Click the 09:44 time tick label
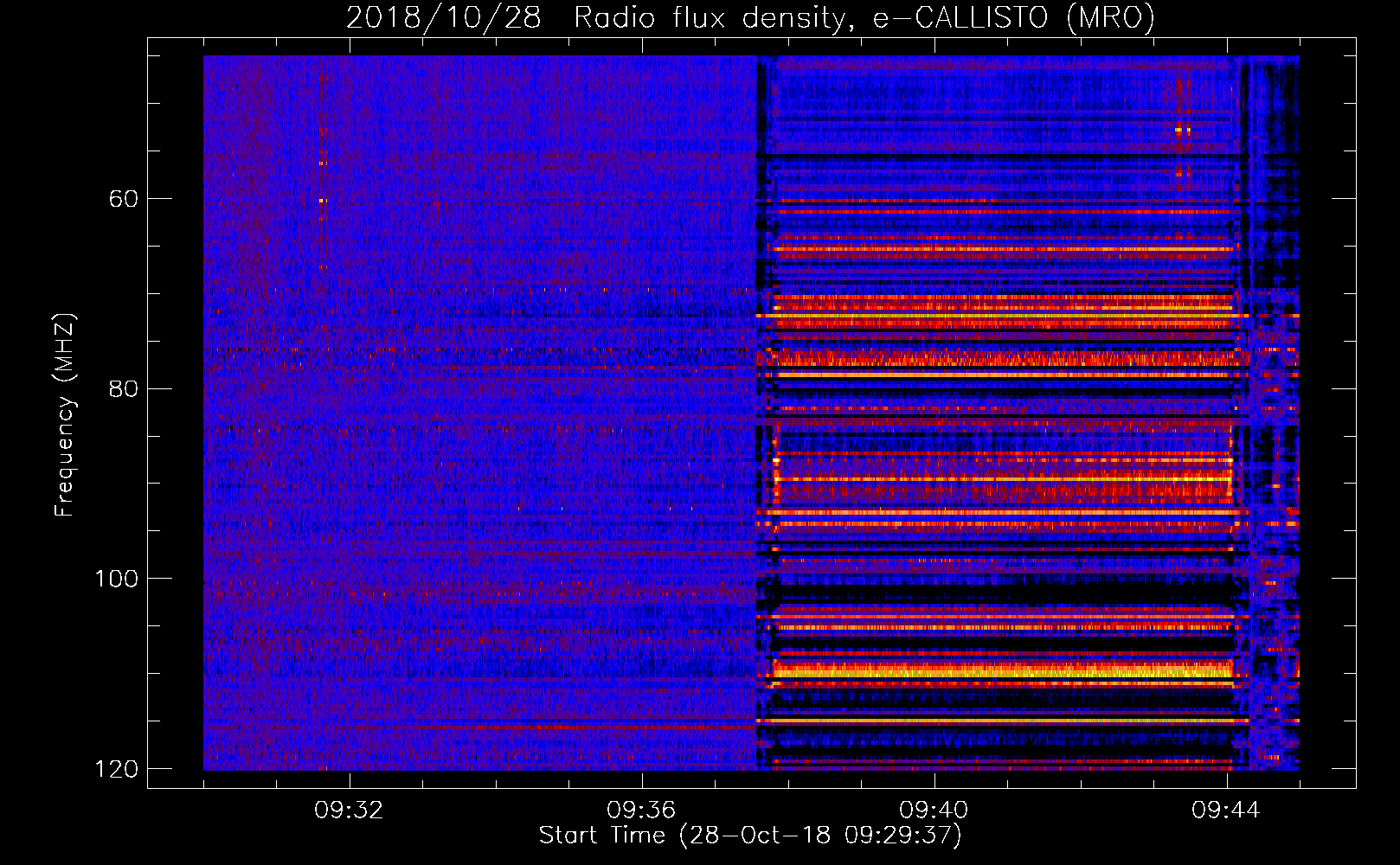 (1226, 811)
